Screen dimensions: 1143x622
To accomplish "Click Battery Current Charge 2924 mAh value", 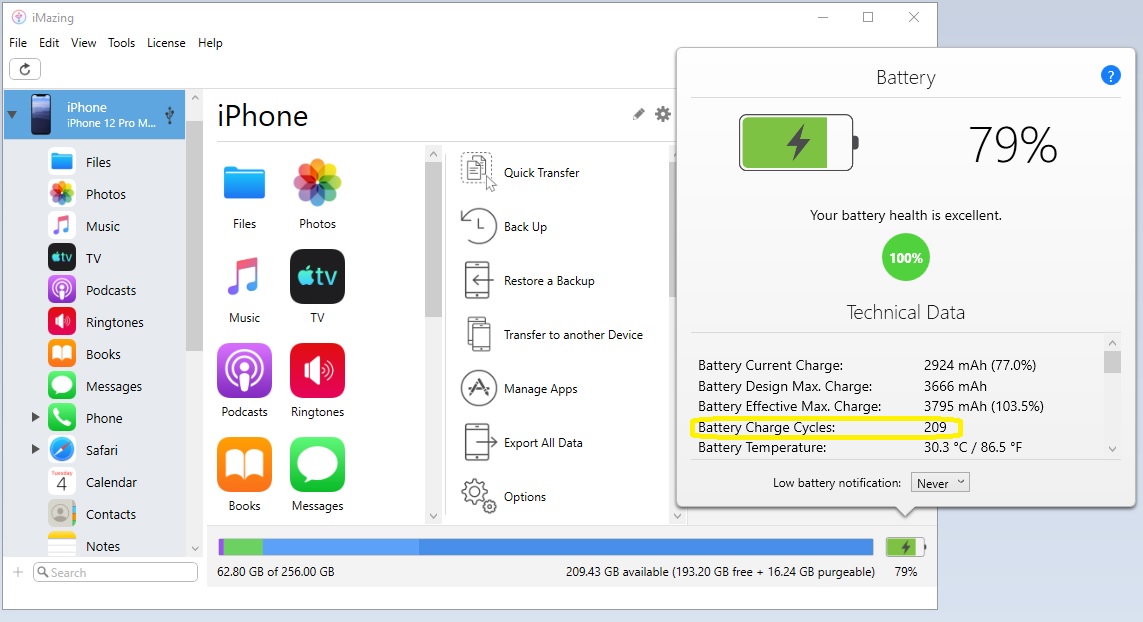I will pos(979,365).
